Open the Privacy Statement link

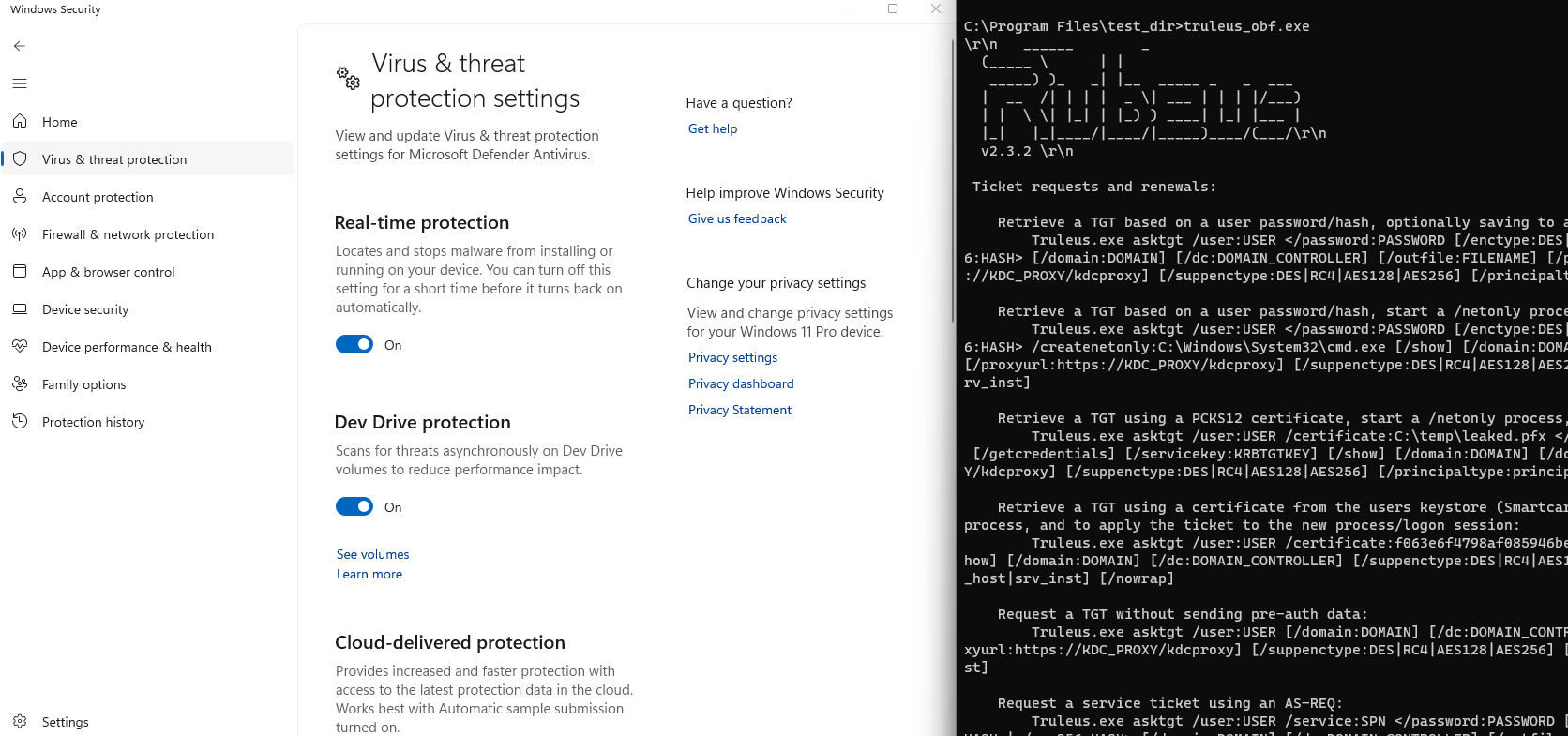[740, 410]
